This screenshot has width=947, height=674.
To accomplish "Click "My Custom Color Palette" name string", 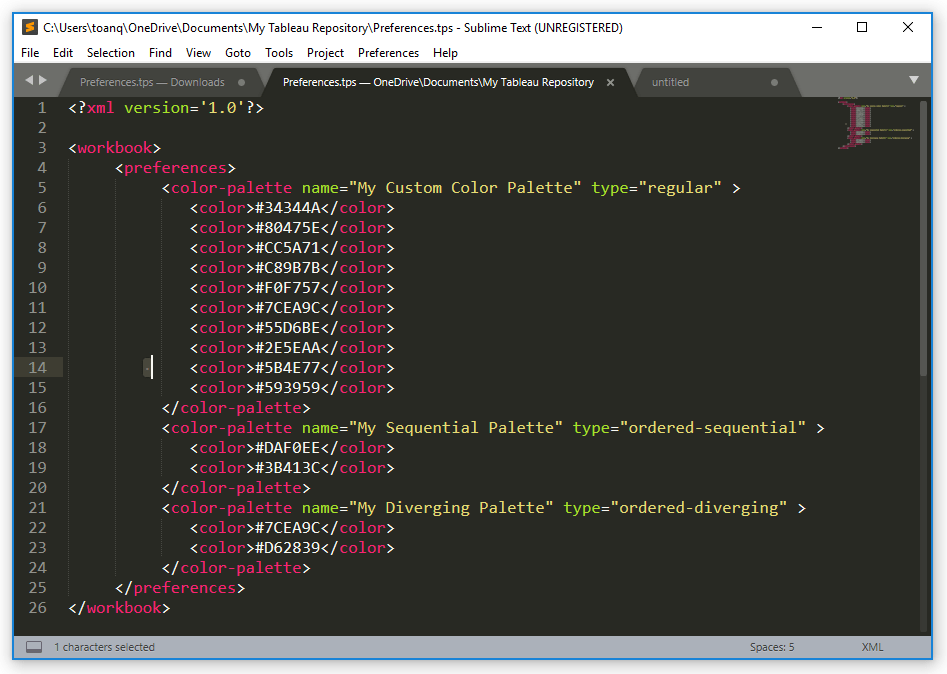I will click(465, 188).
